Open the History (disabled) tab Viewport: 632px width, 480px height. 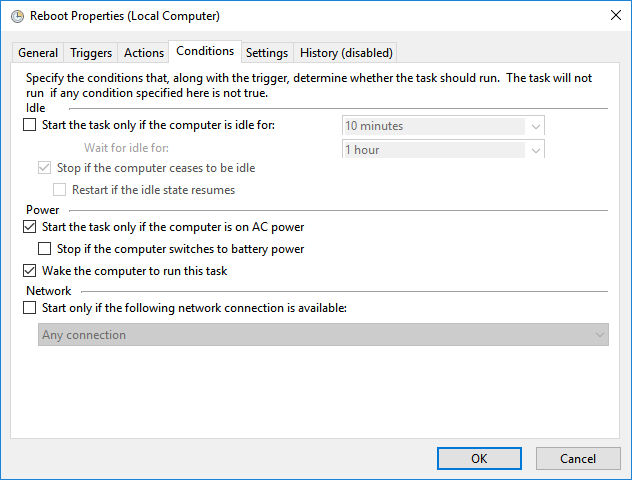point(346,53)
